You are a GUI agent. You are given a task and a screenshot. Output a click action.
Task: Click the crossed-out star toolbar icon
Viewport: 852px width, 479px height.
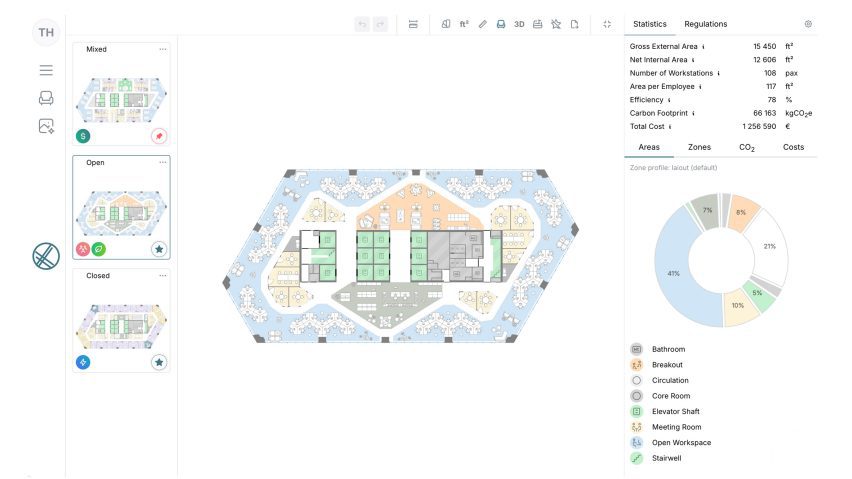click(x=556, y=24)
